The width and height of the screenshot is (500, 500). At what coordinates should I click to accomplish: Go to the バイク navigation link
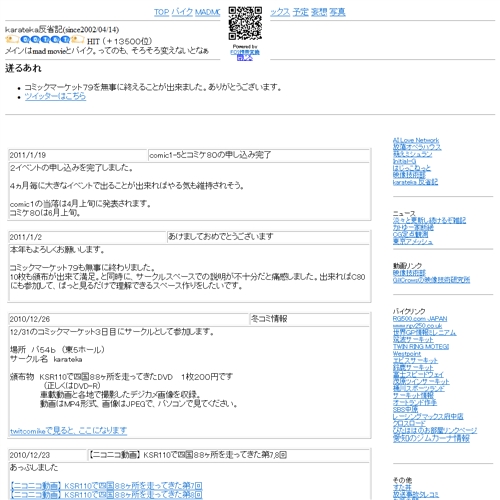(182, 12)
